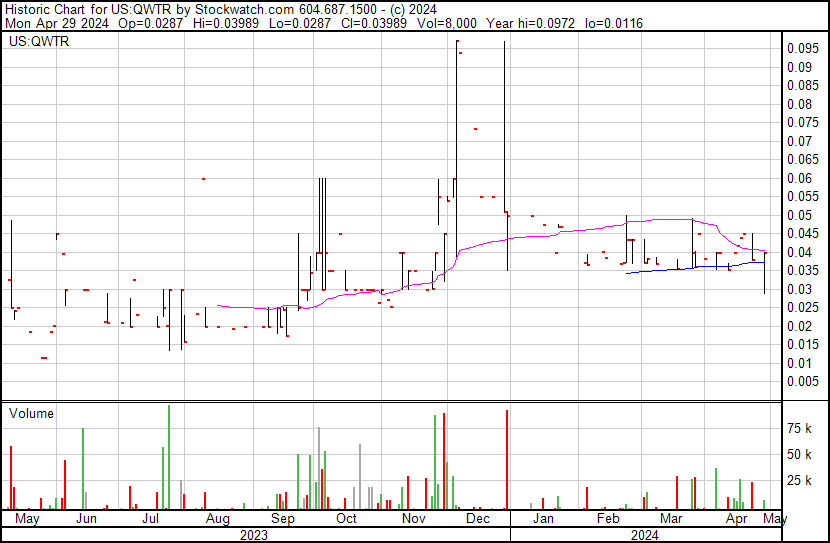This screenshot has height=543, width=830.
Task: Click the Jul month label
Action: (150, 519)
